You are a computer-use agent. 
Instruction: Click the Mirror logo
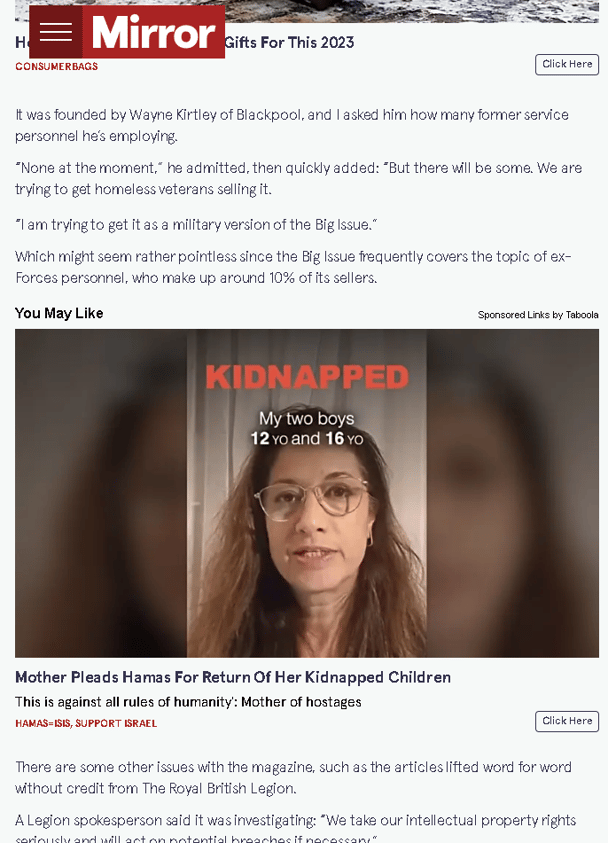coord(154,32)
